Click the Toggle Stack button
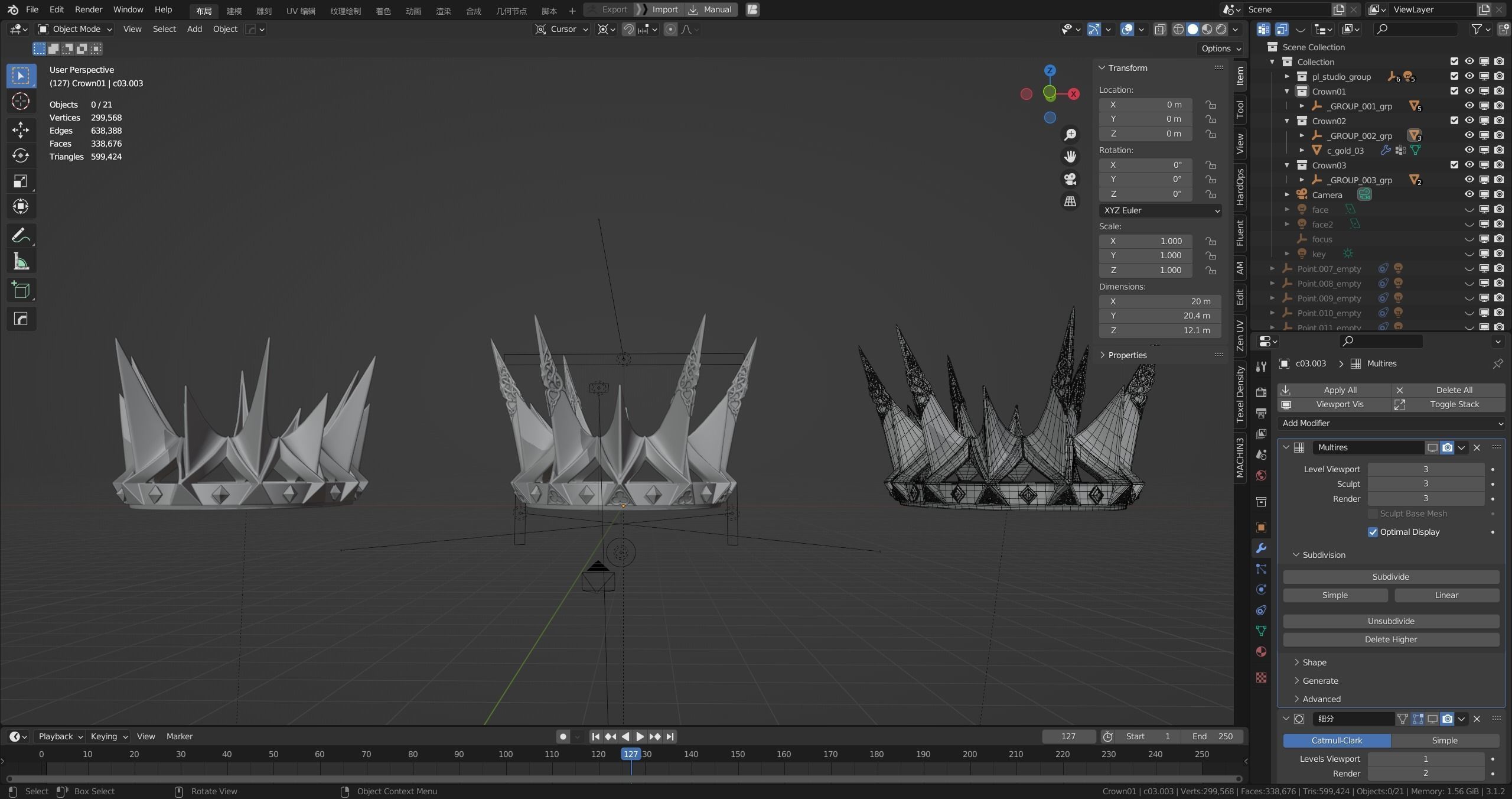This screenshot has height=799, width=1512. click(x=1448, y=405)
